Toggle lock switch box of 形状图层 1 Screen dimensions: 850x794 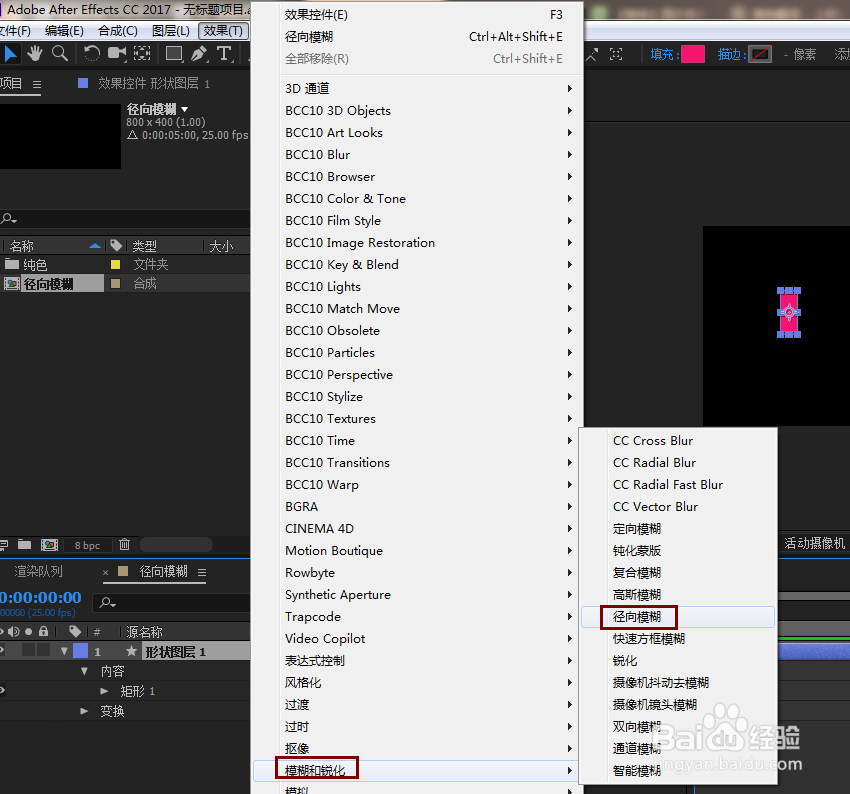point(44,650)
